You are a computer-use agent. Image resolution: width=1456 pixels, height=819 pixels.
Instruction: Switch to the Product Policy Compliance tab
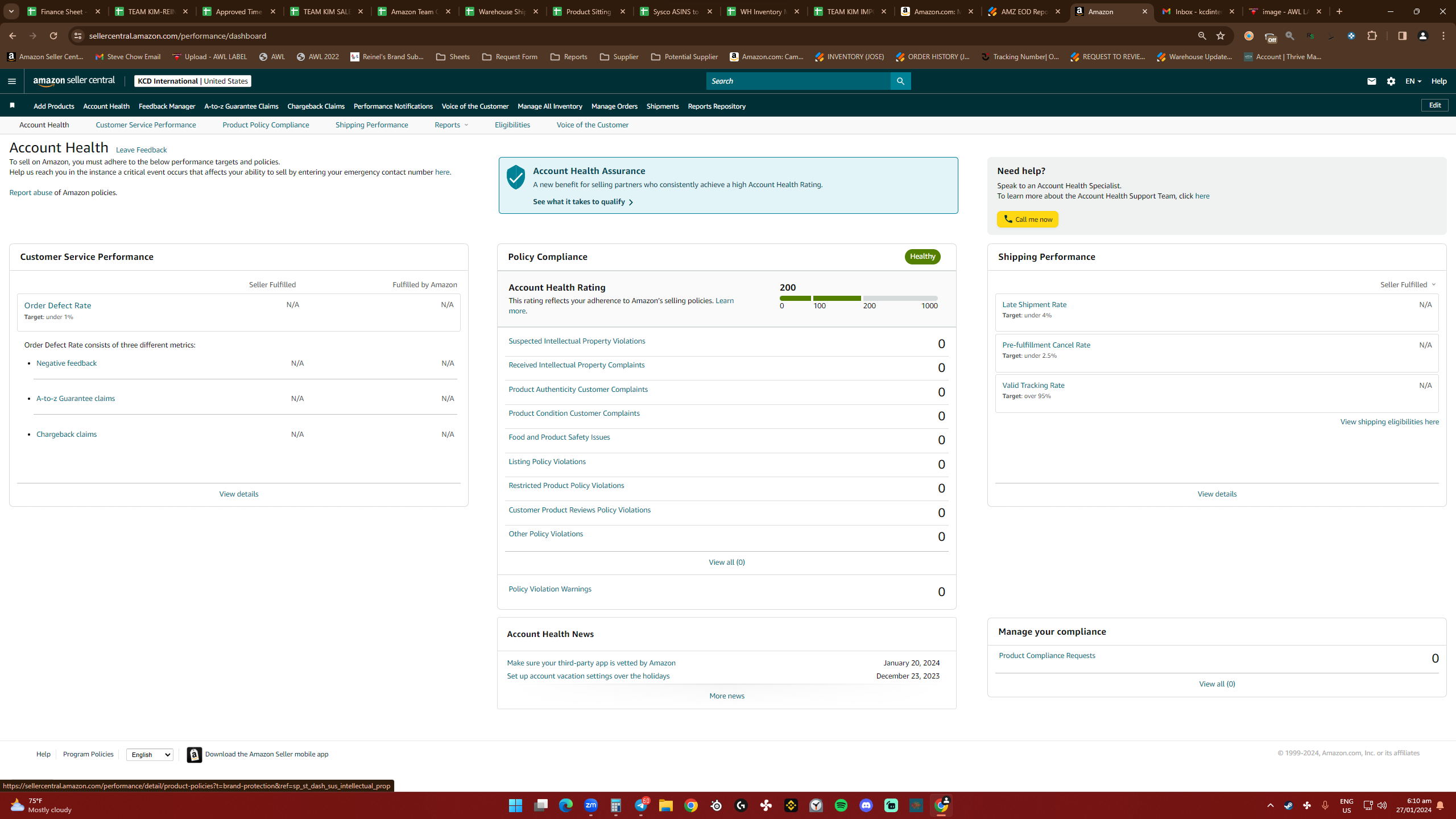coord(266,125)
